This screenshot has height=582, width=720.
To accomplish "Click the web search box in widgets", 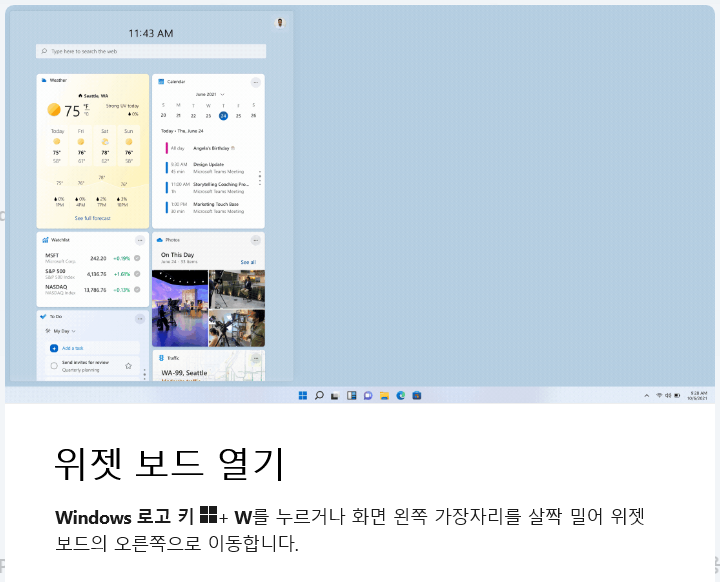I will (151, 51).
